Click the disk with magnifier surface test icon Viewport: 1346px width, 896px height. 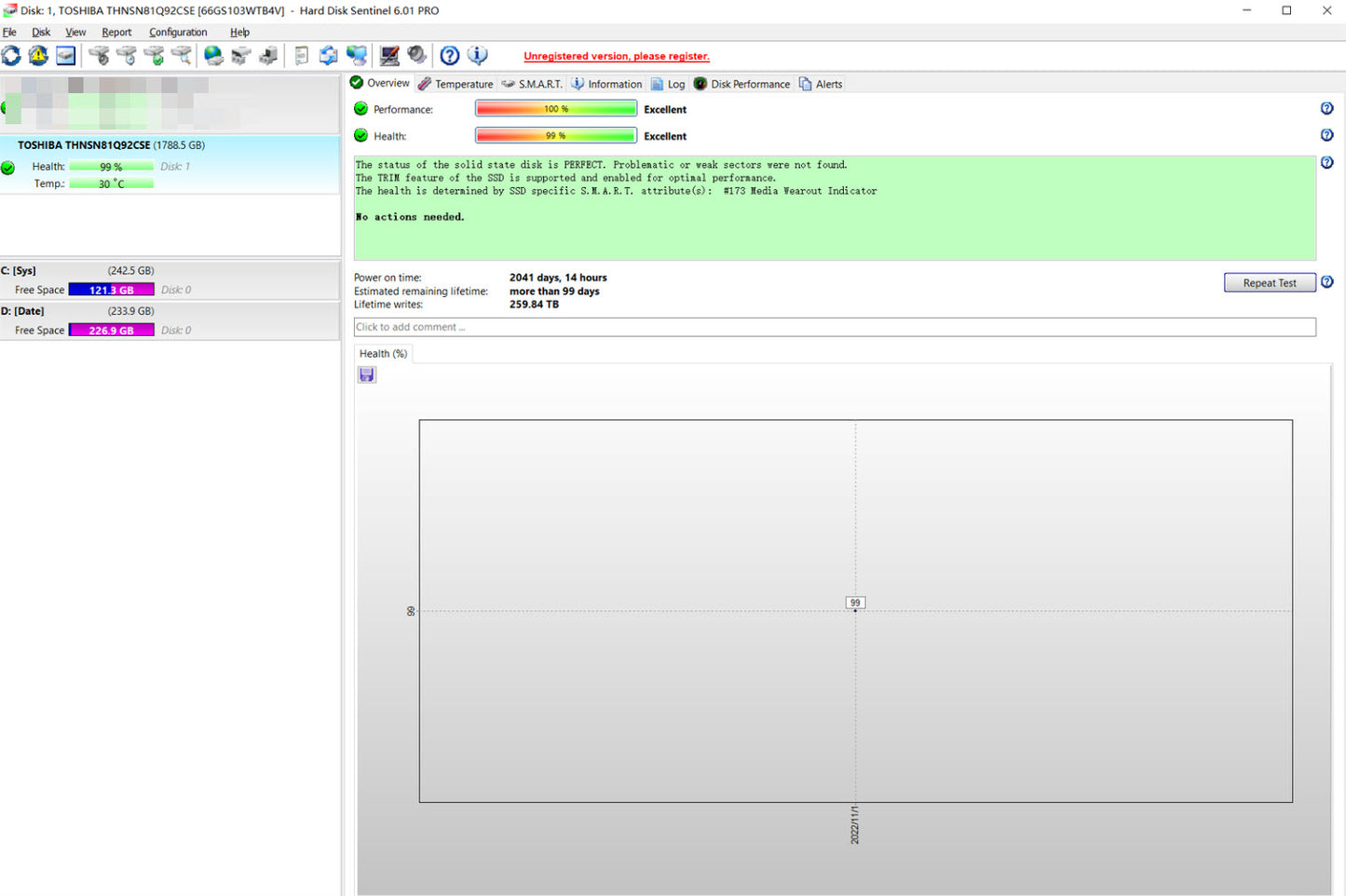(x=182, y=56)
